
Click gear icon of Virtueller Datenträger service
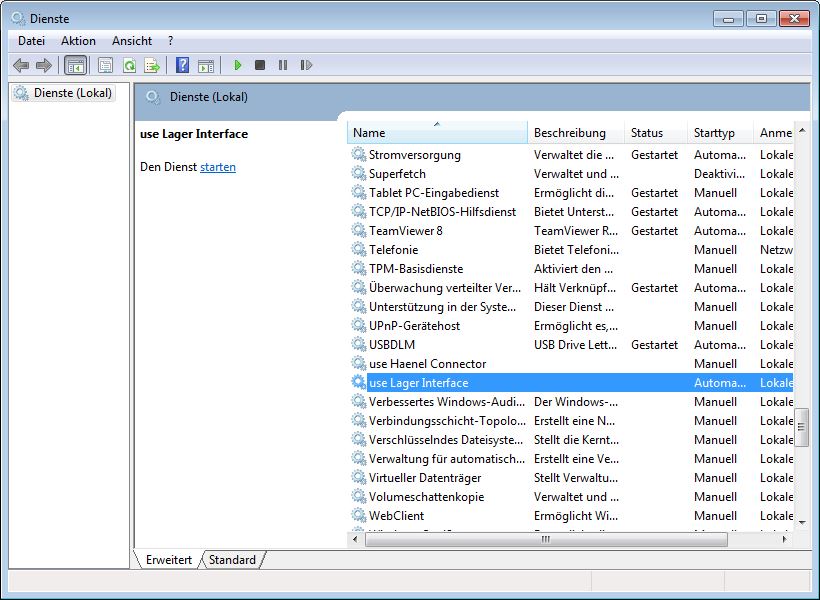(x=358, y=477)
